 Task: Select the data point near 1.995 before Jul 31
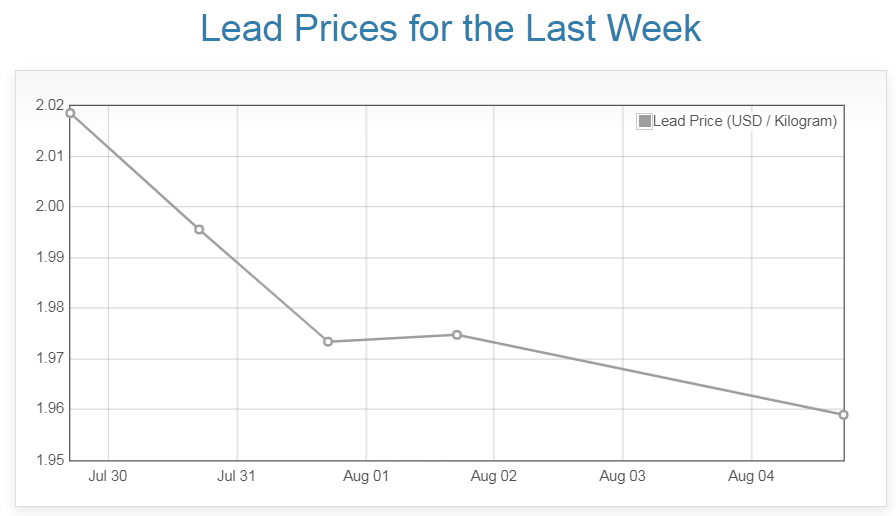199,230
